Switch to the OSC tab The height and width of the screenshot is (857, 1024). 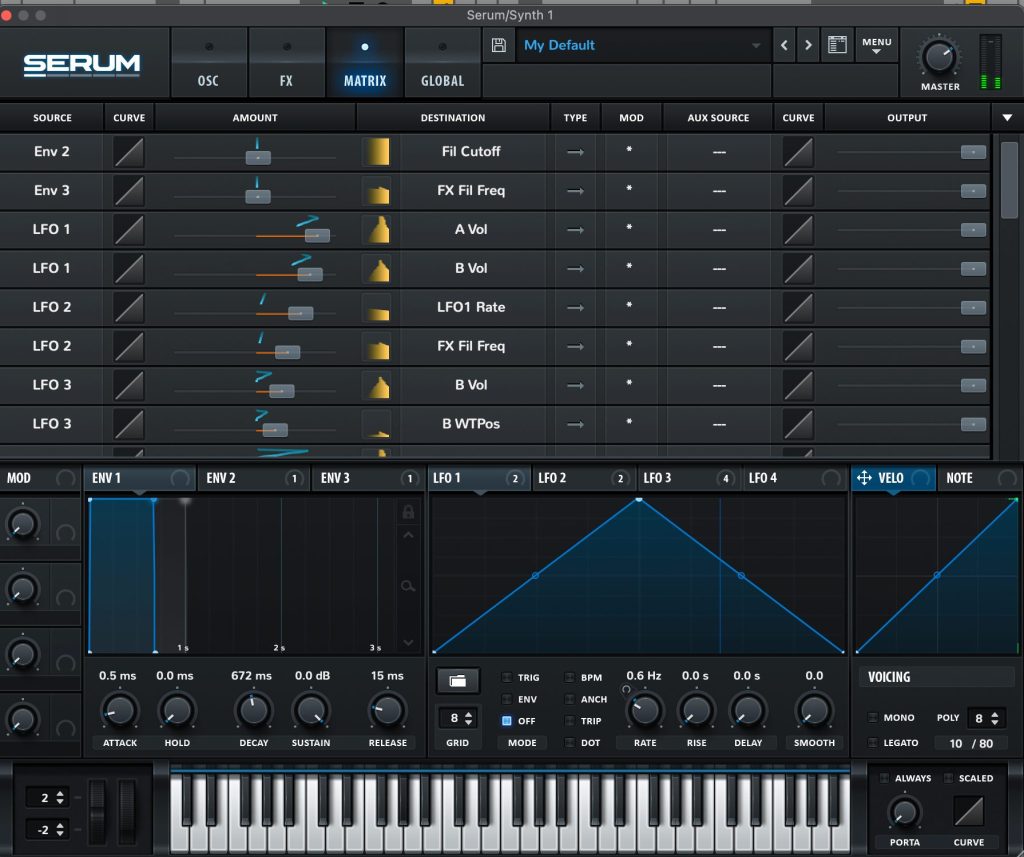208,63
